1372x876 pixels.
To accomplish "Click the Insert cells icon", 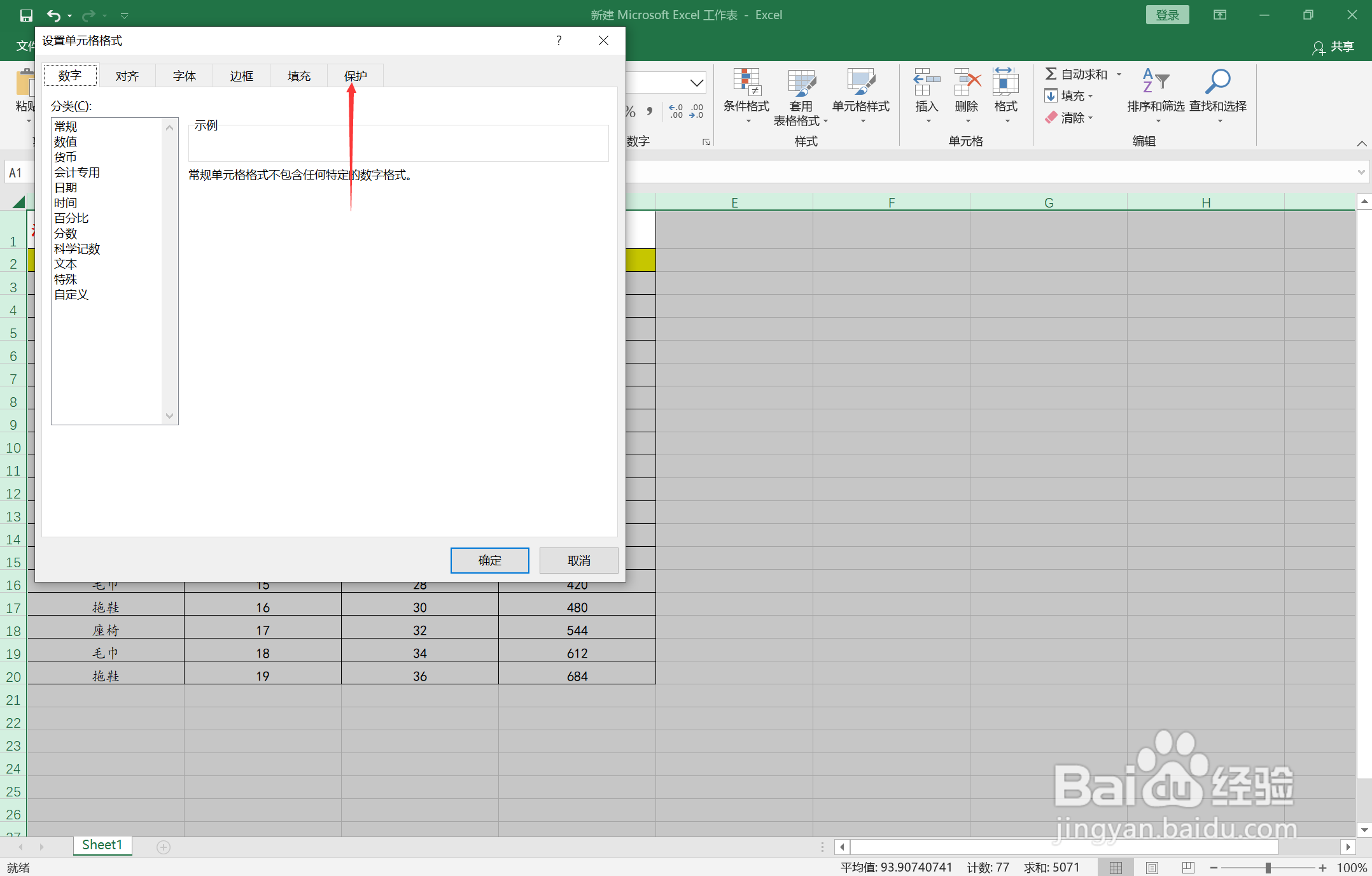I will (x=927, y=83).
